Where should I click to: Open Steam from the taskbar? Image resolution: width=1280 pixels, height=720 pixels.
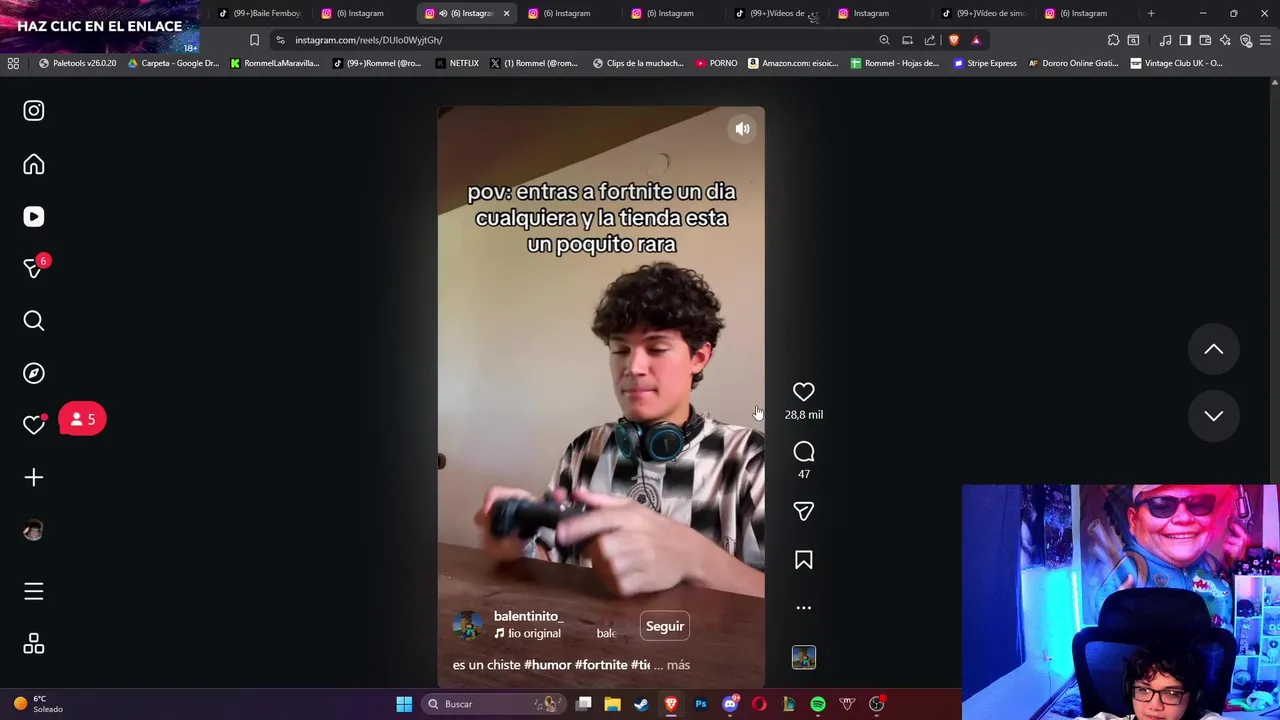click(642, 704)
